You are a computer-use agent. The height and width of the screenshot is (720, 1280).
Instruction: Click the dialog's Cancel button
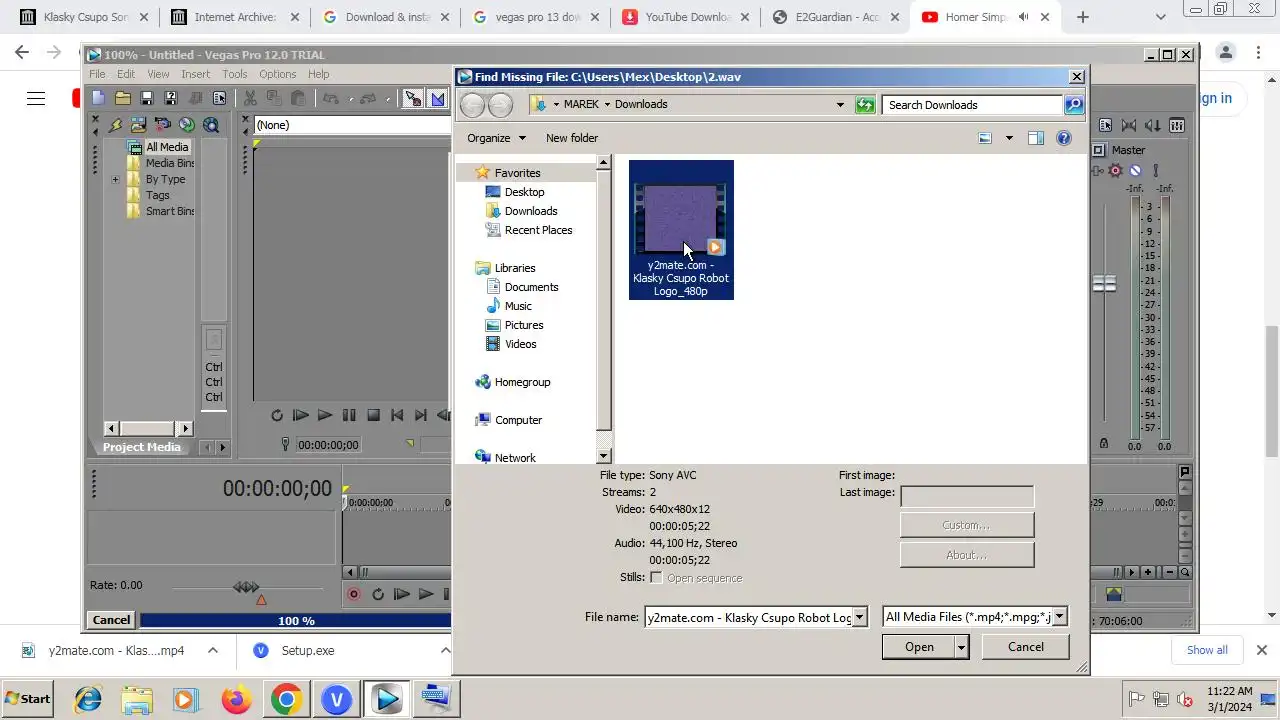click(x=1026, y=647)
